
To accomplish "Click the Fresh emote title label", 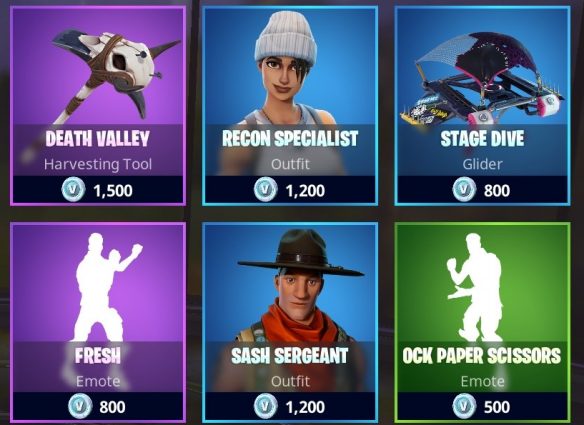I will (x=98, y=355).
